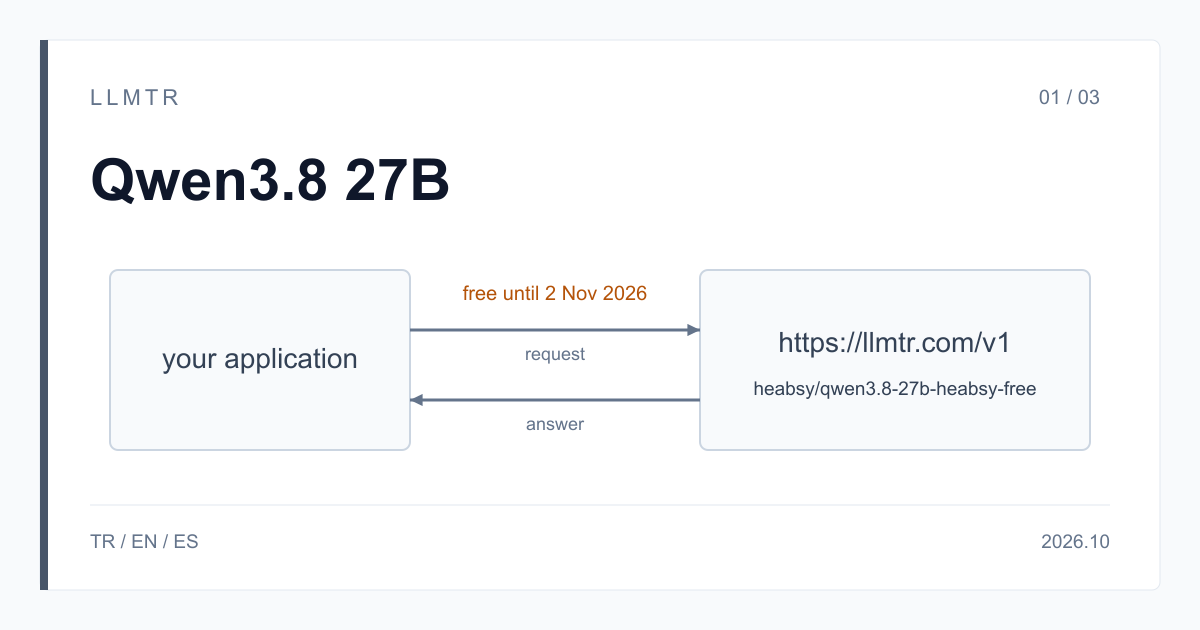This screenshot has height=630, width=1200.
Task: Click the footer divider line
Action: (600, 505)
